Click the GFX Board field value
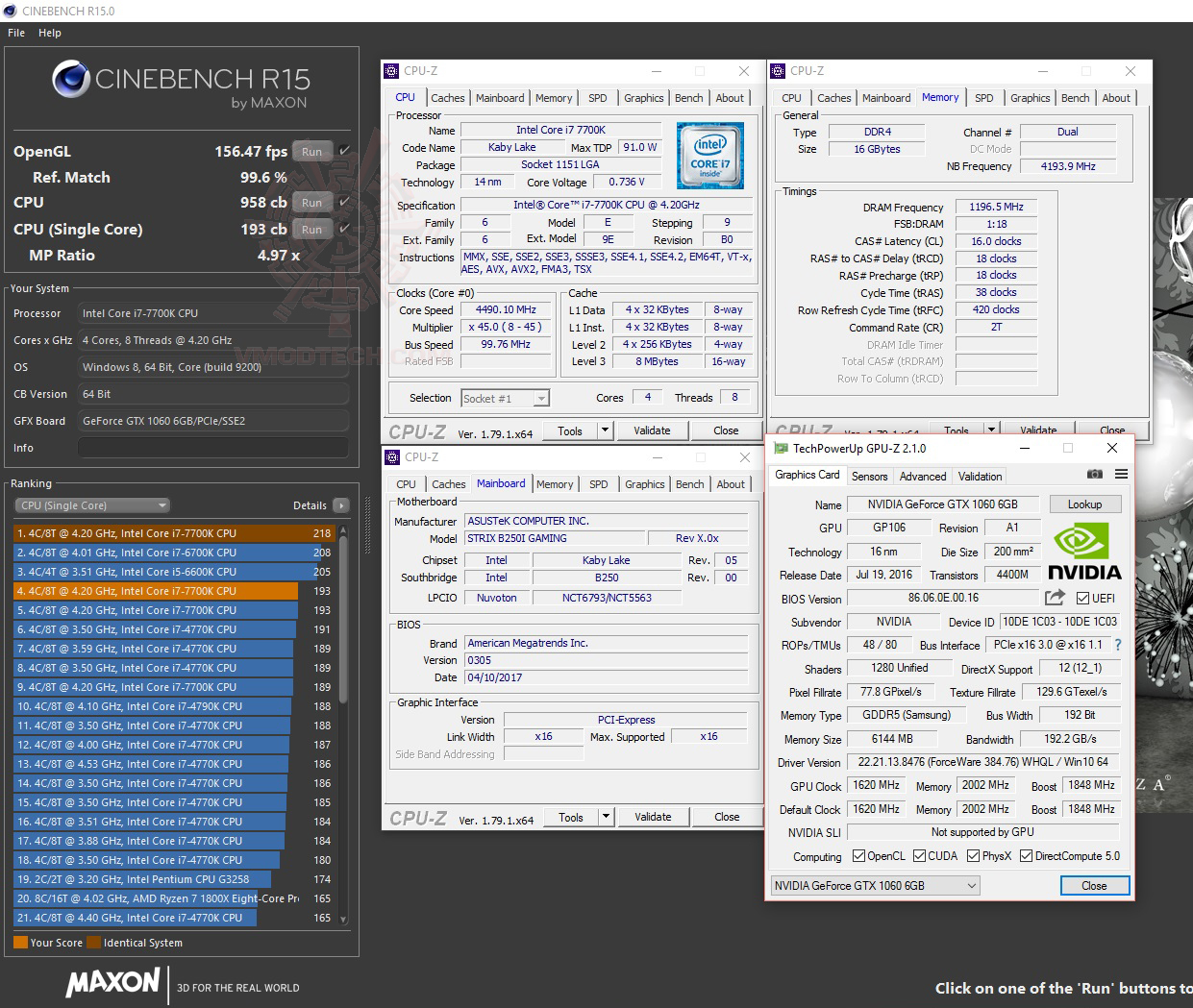 click(x=213, y=421)
